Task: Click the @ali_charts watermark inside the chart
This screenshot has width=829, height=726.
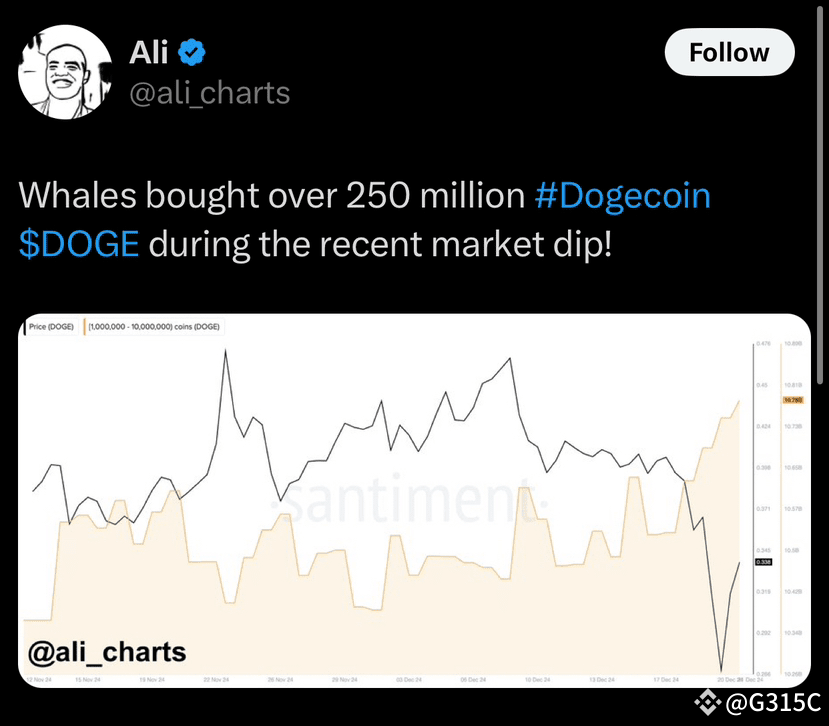Action: point(107,652)
